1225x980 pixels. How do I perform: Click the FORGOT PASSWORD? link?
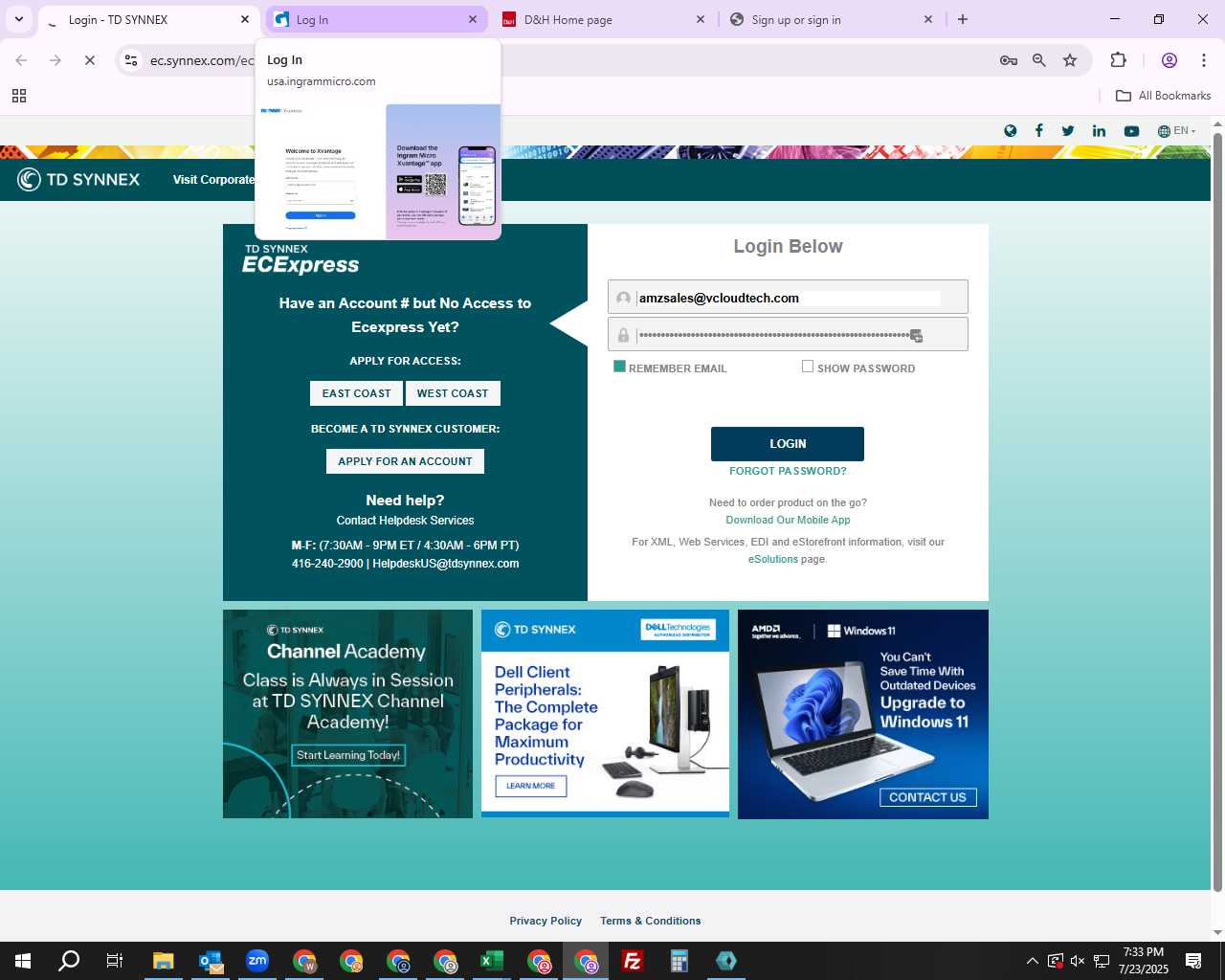point(788,471)
